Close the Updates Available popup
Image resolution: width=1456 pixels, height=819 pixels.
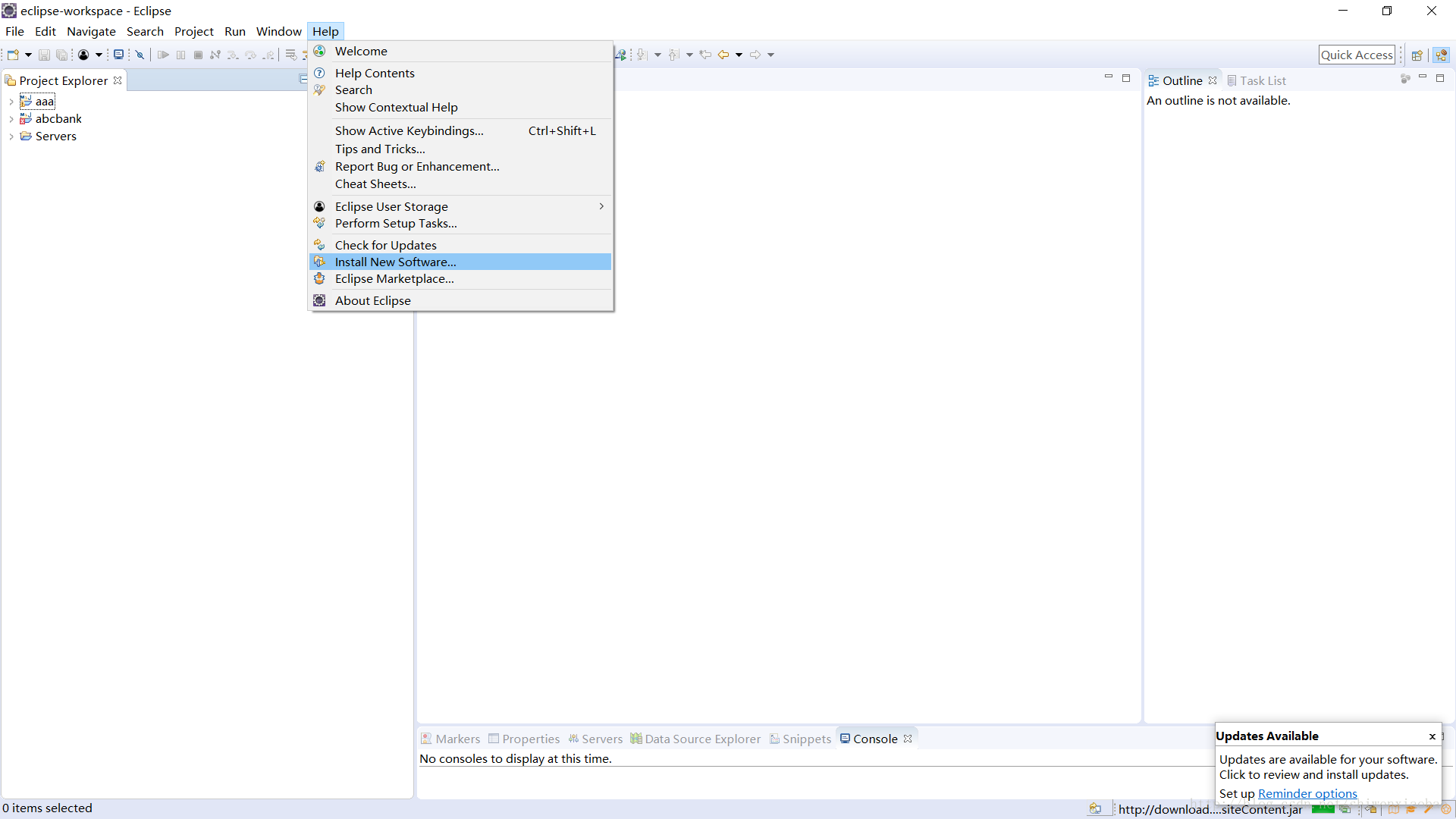coord(1432,736)
